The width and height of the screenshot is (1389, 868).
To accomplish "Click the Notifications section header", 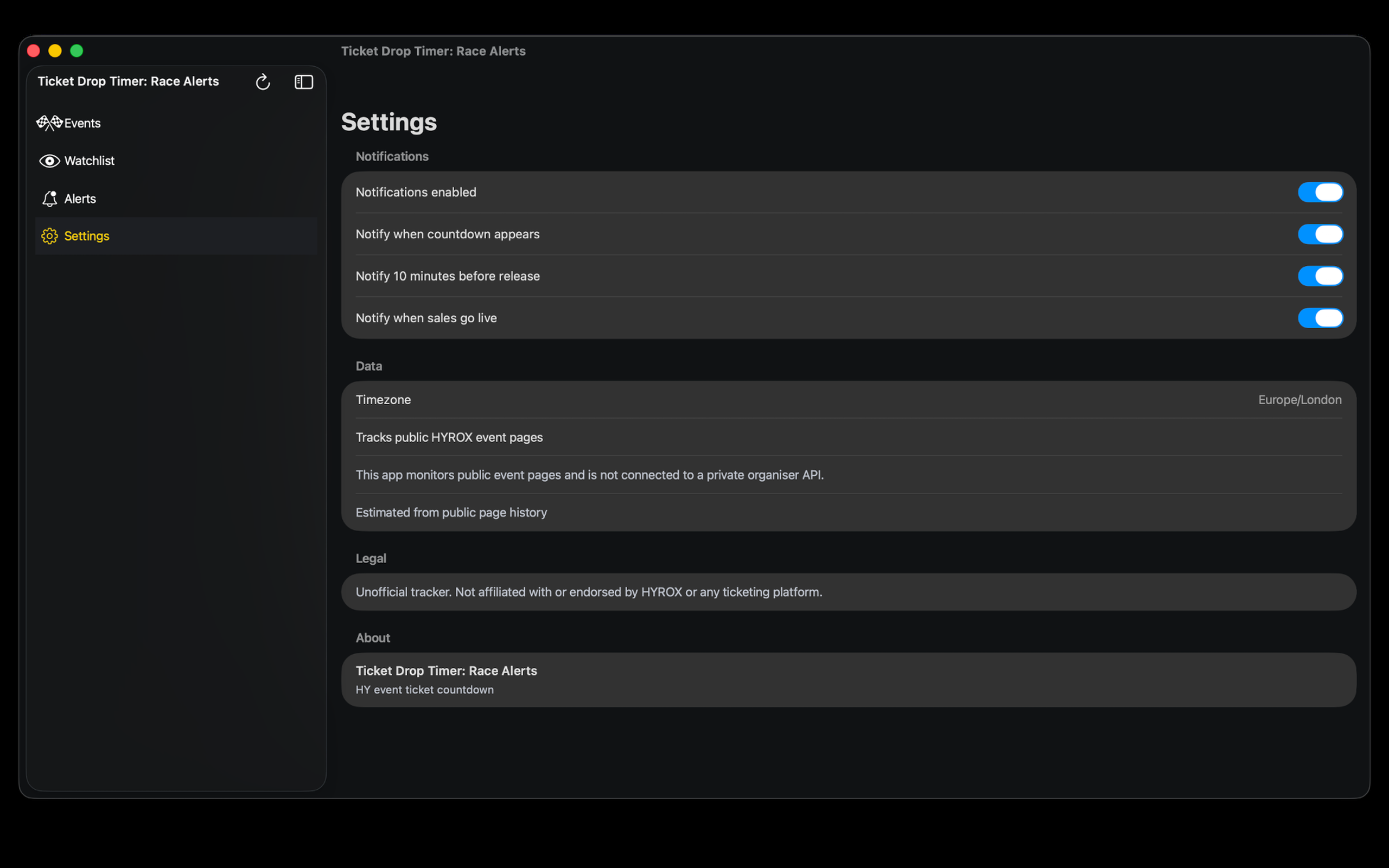I will pos(392,156).
